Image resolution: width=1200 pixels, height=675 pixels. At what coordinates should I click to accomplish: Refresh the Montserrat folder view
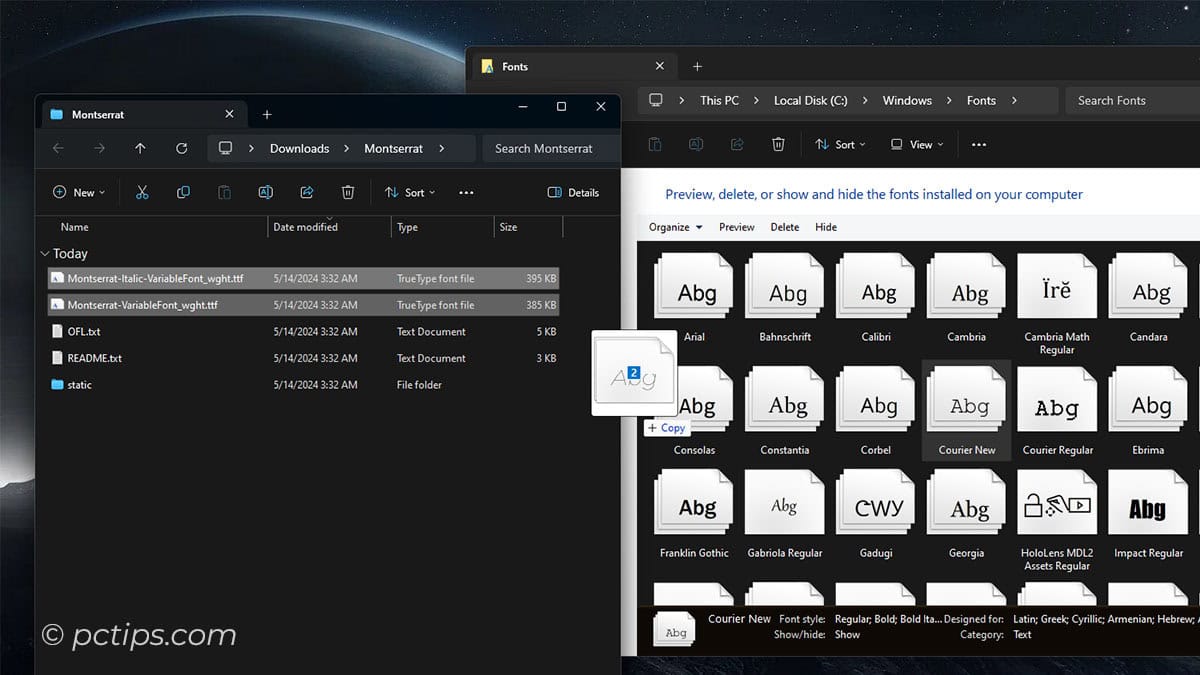click(181, 148)
